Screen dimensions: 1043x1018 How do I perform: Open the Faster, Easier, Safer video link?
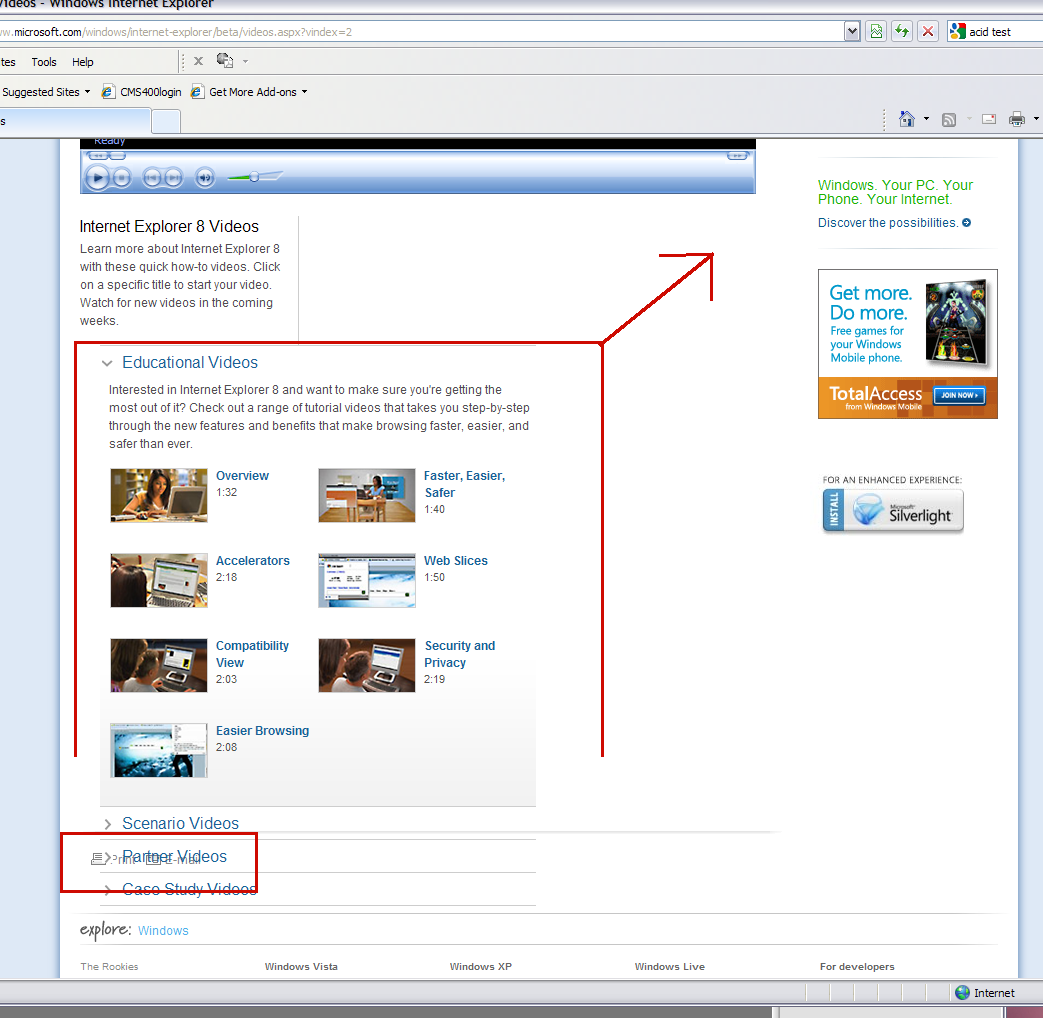(x=464, y=484)
